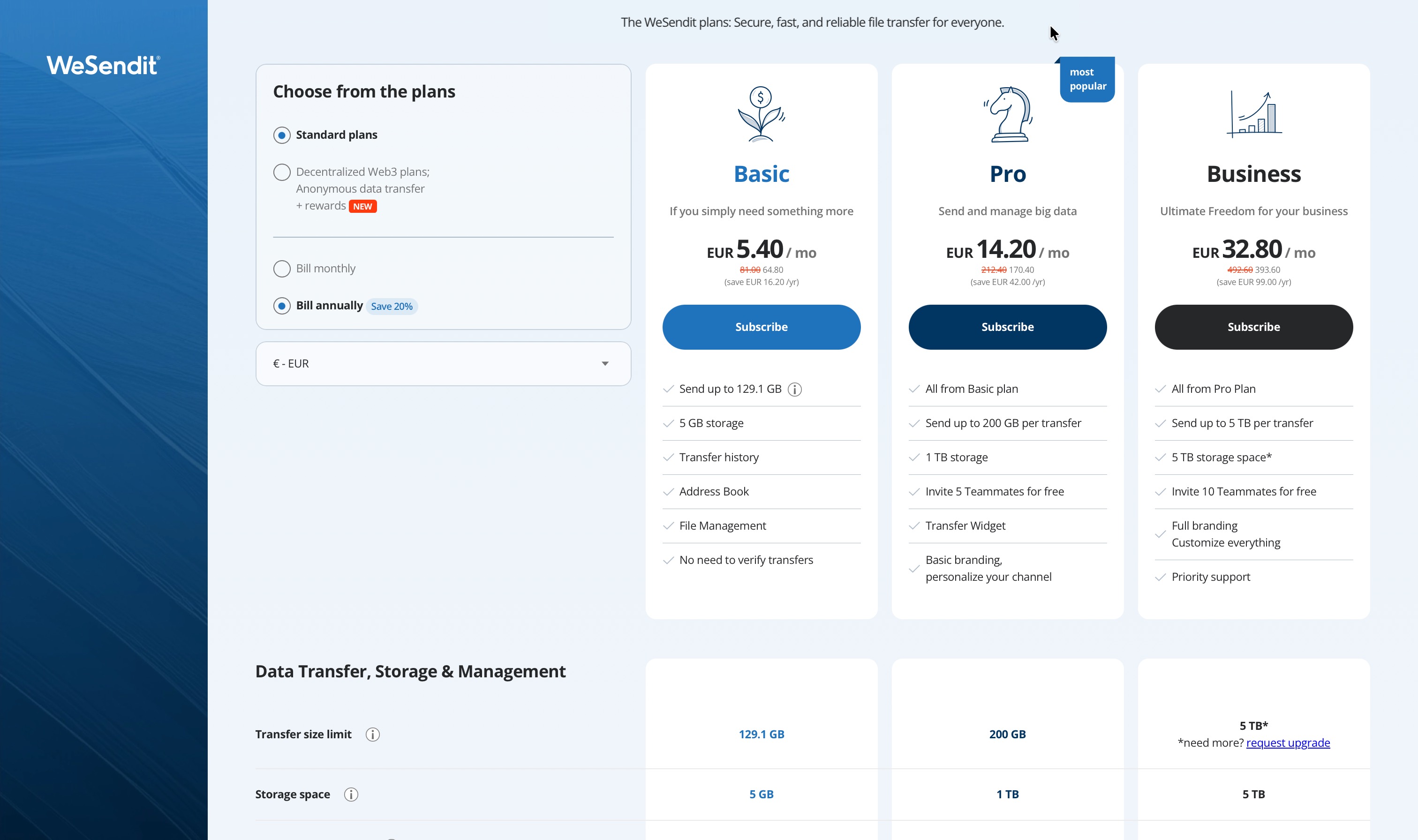
Task: Open the EUR currency dropdown
Action: tap(443, 363)
